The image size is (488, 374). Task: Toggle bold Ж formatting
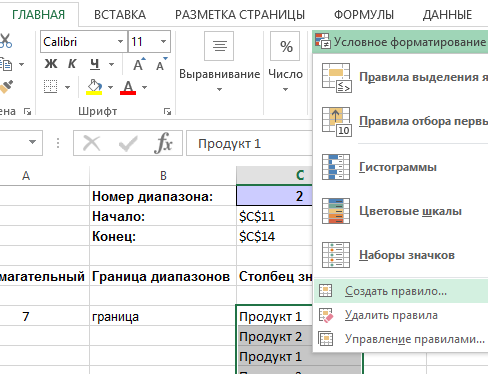(x=51, y=64)
